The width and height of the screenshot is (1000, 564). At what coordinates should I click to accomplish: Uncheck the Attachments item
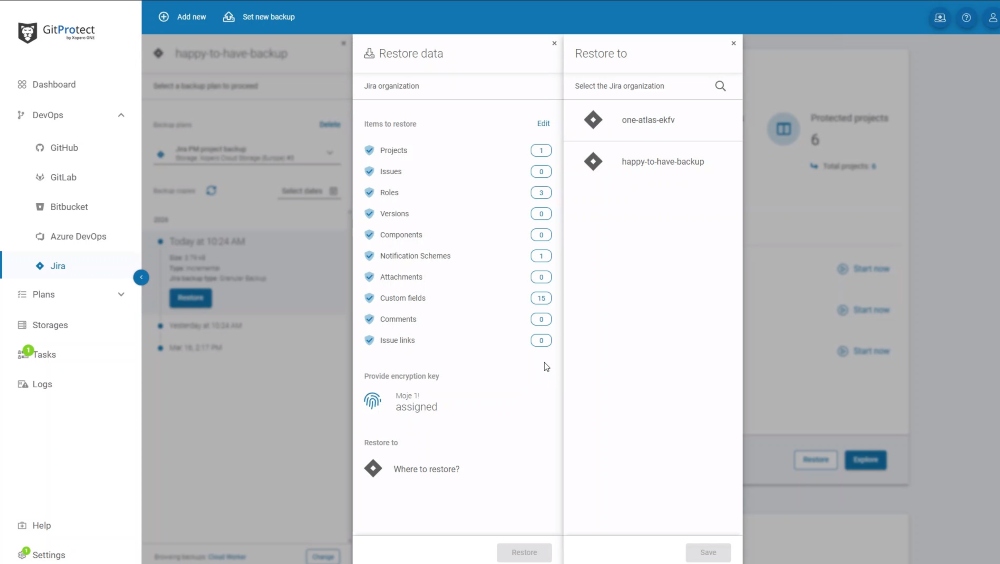pyautogui.click(x=369, y=276)
